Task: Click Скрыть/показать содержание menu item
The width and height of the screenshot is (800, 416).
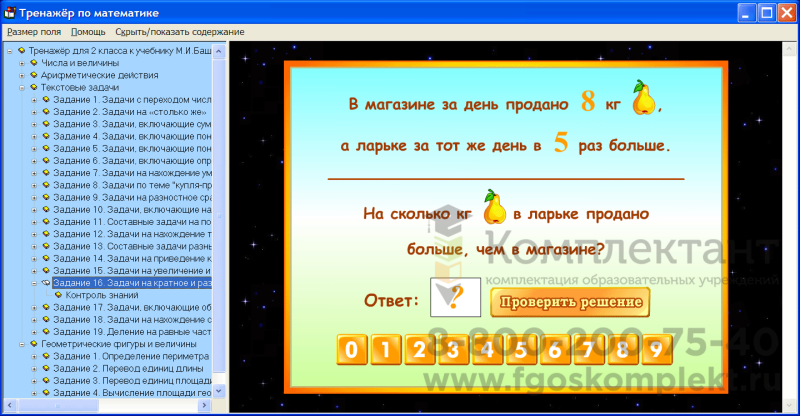Action: tap(180, 32)
